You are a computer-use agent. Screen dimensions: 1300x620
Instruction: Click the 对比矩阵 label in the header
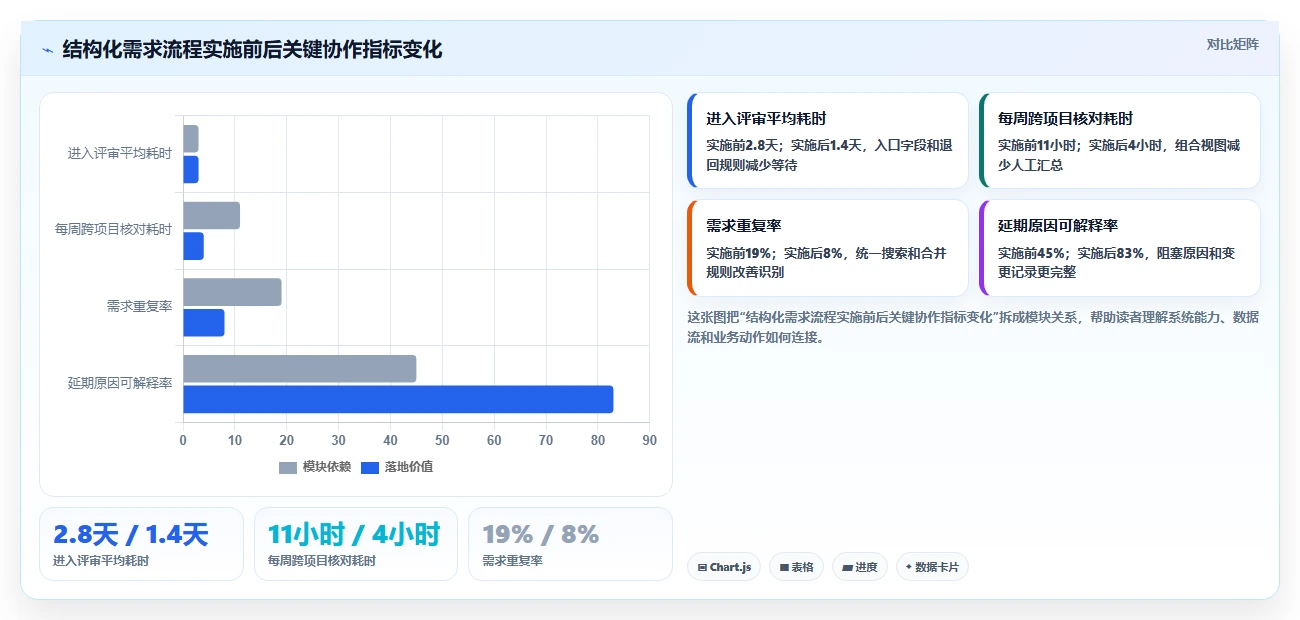click(x=1232, y=44)
